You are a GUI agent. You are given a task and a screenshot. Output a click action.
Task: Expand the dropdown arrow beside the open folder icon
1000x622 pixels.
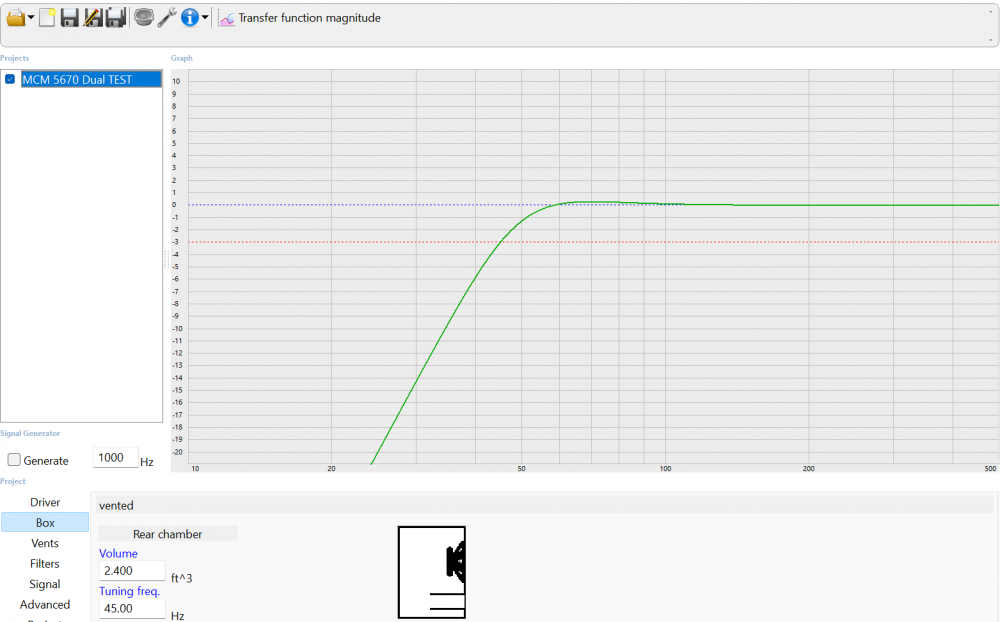click(x=31, y=18)
